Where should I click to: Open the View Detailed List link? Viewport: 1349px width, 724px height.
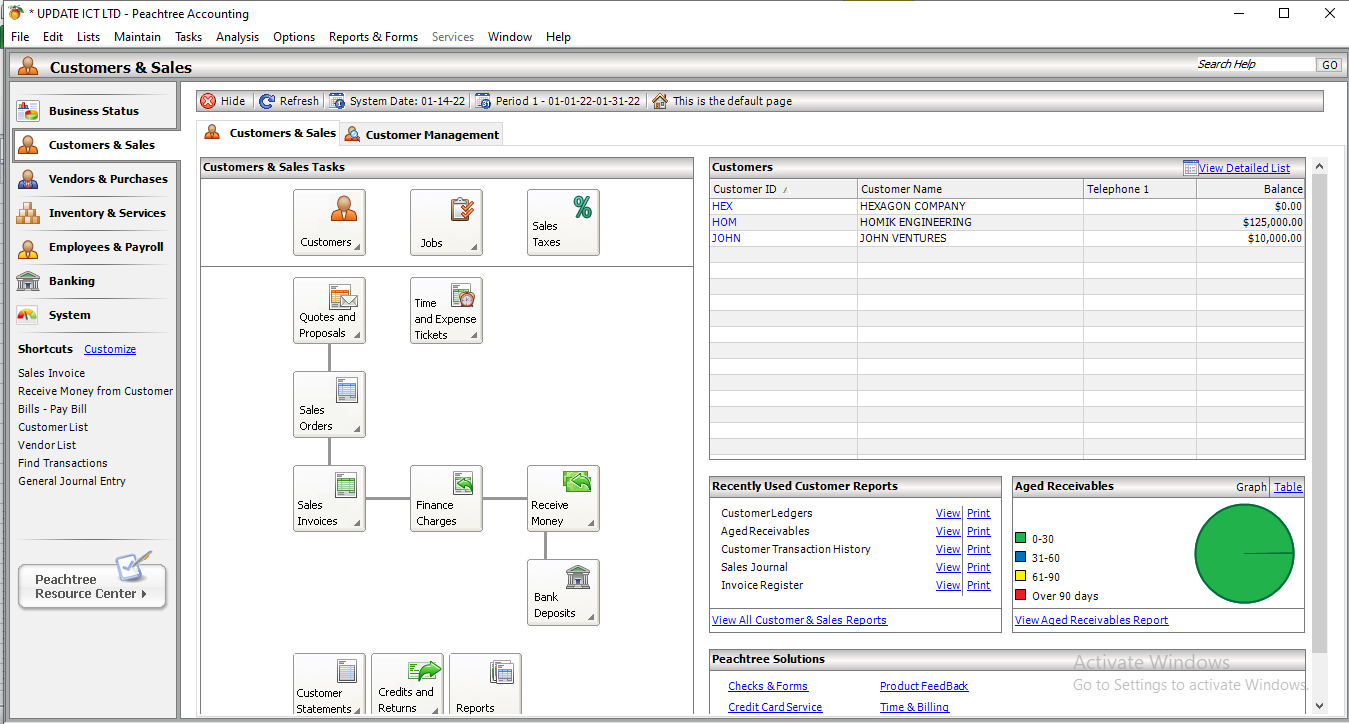point(1244,167)
